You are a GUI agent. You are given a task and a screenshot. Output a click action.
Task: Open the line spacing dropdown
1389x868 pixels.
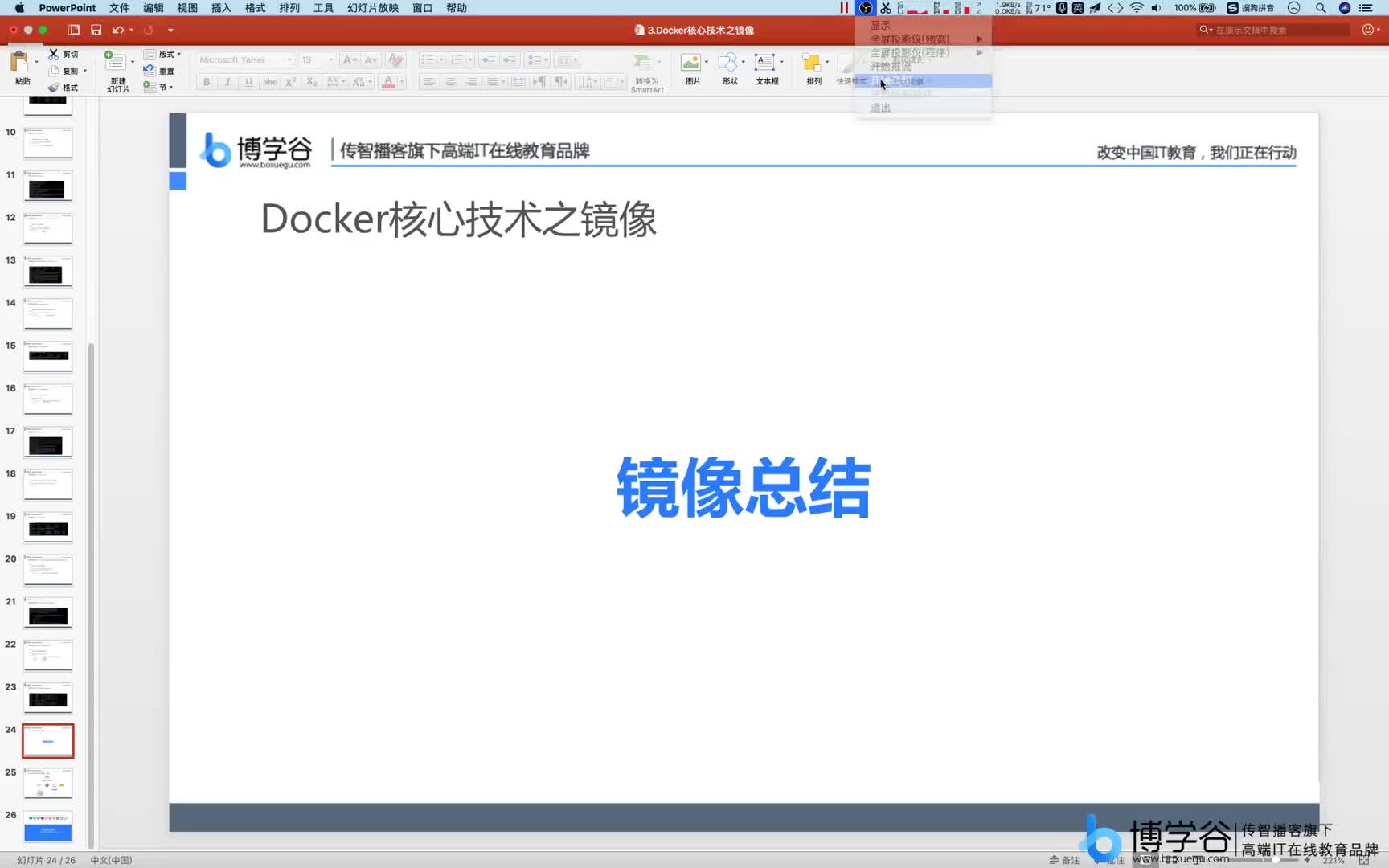537,60
